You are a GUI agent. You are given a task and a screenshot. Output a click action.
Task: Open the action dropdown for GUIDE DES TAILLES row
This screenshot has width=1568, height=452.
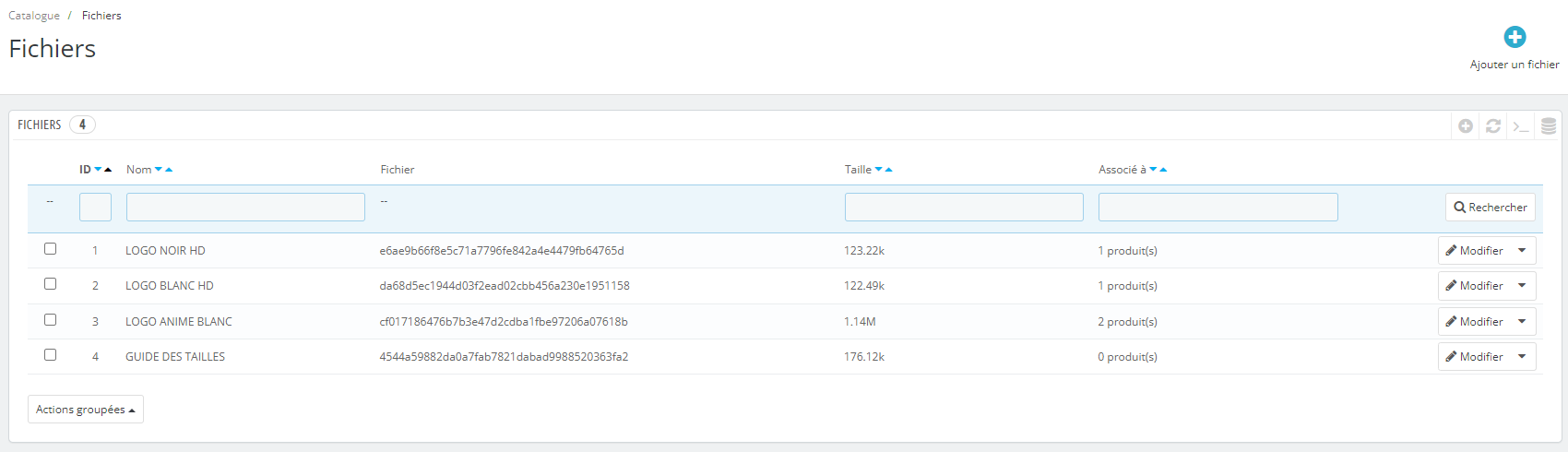(1522, 357)
